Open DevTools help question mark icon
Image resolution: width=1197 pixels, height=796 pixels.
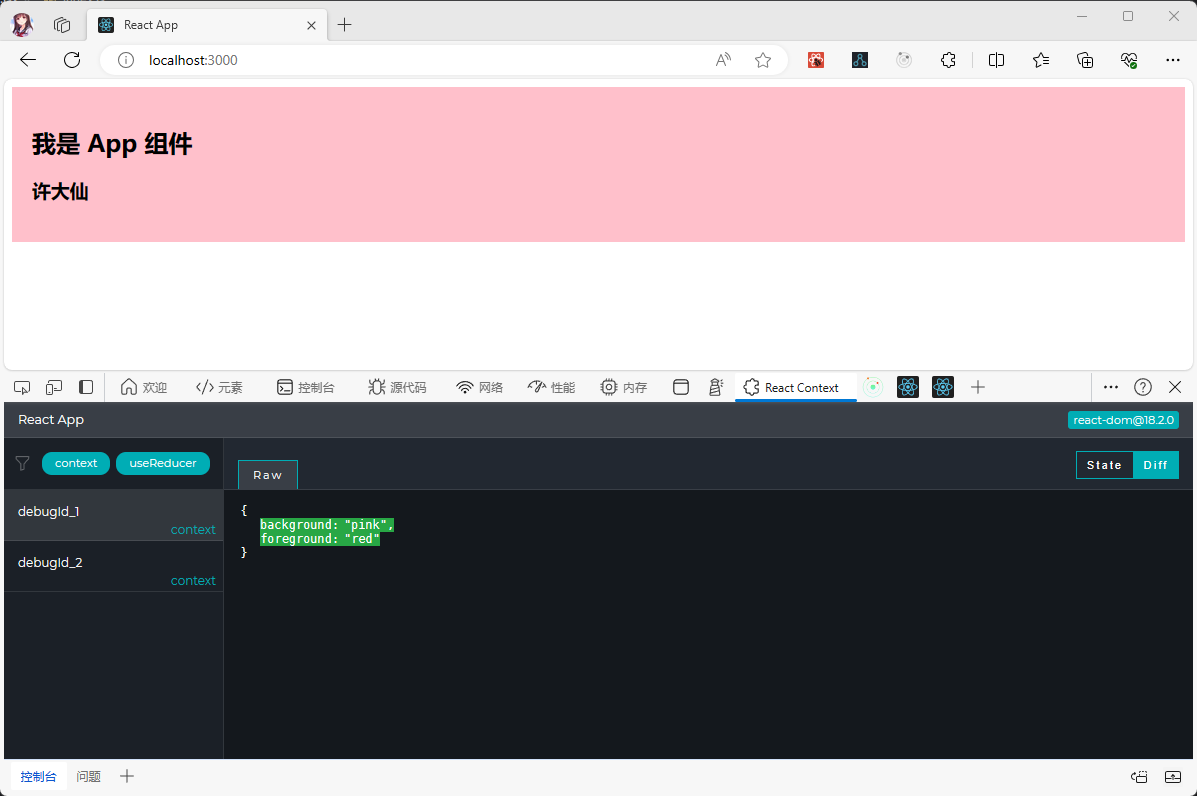coord(1142,387)
